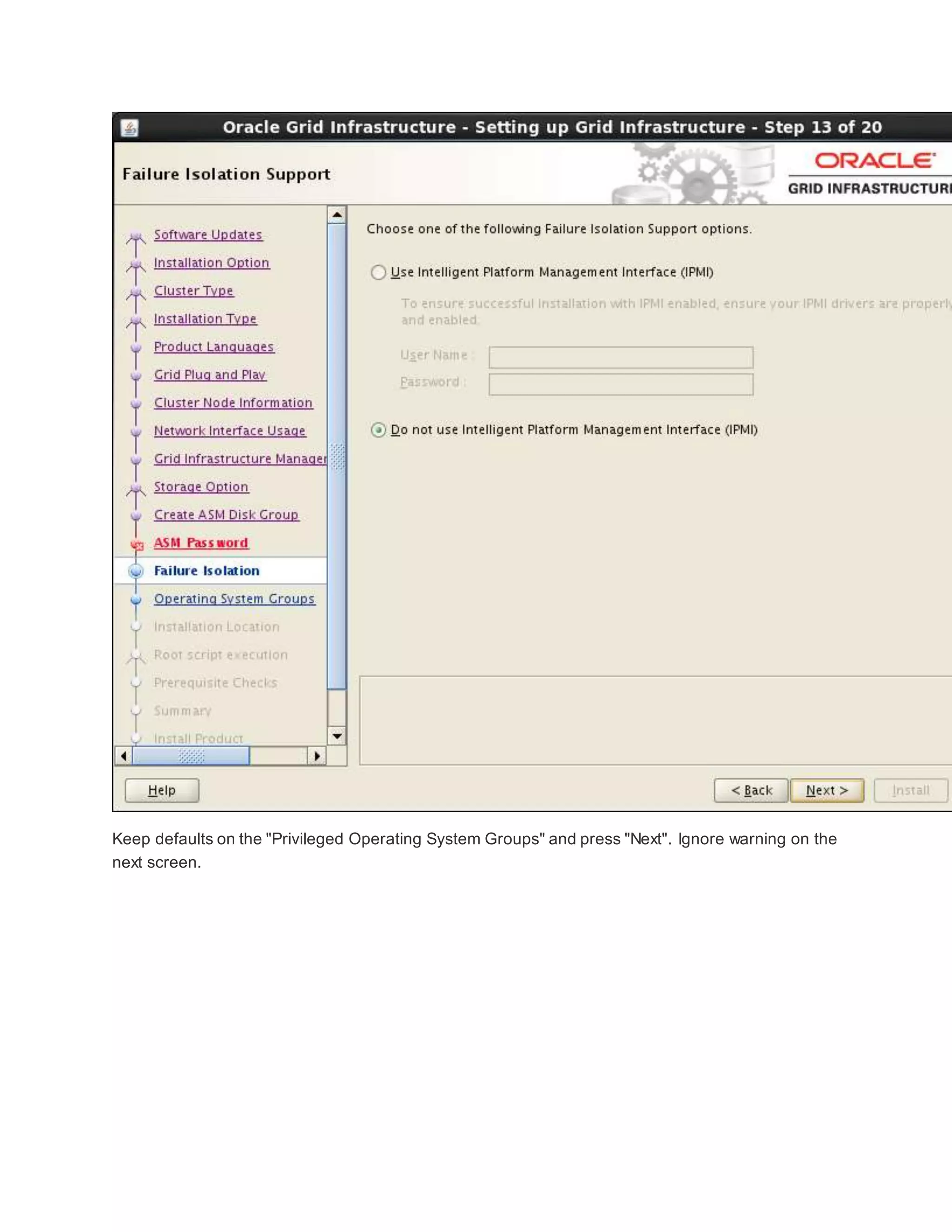Image resolution: width=952 pixels, height=1232 pixels.
Task: Click the Prerequisite Checks step text
Action: pyautogui.click(x=215, y=683)
